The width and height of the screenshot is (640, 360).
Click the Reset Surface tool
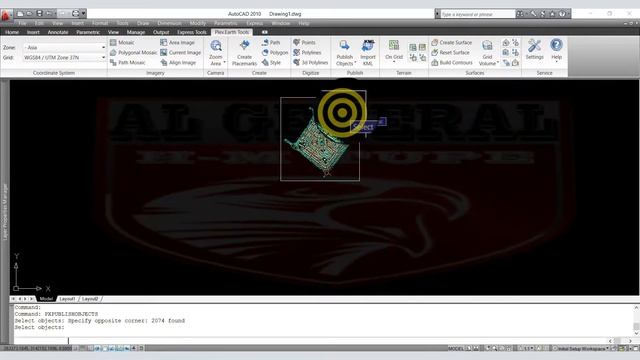(x=451, y=53)
